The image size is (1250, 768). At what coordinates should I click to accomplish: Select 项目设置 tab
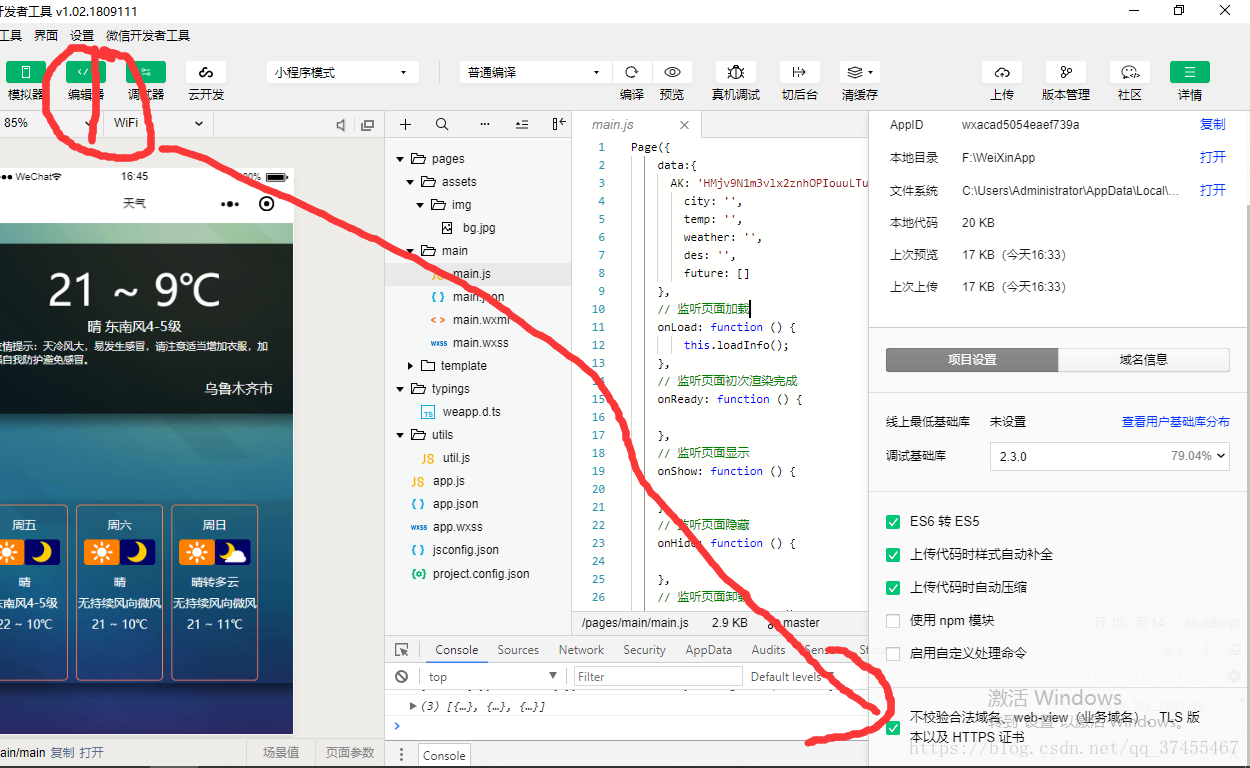[x=972, y=360]
